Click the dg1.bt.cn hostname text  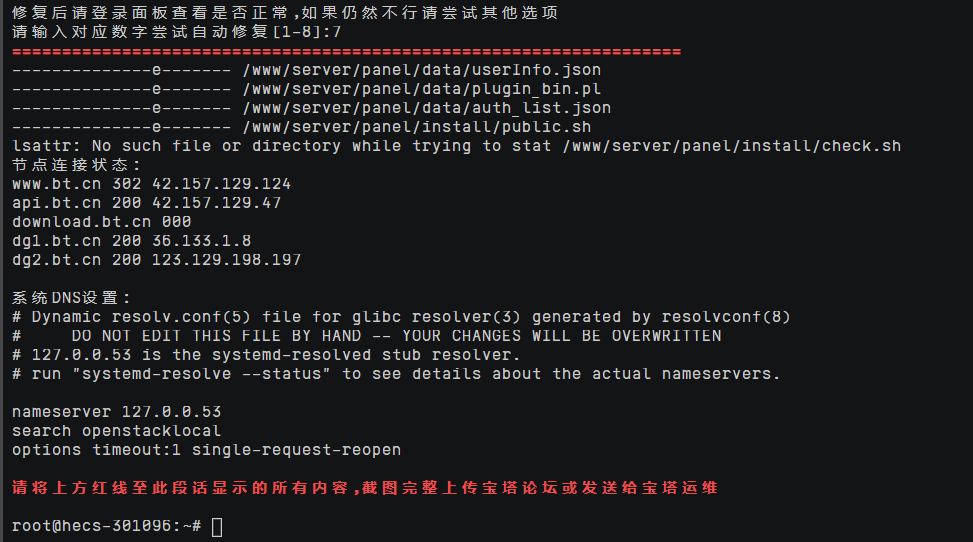[x=56, y=241]
